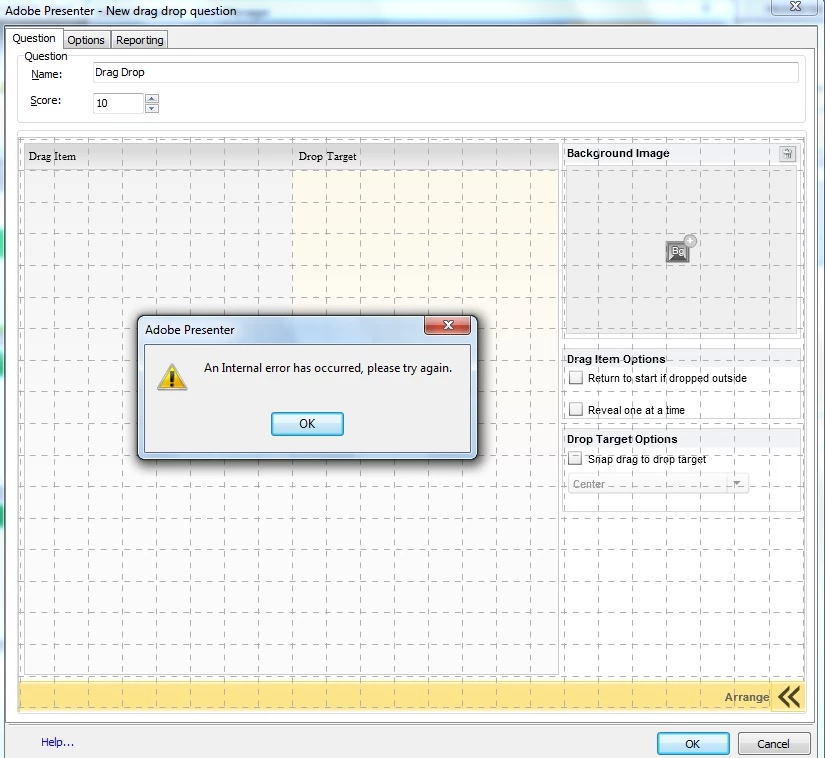The width and height of the screenshot is (825, 758).
Task: Close the New drag drop question window
Action: click(x=796, y=6)
